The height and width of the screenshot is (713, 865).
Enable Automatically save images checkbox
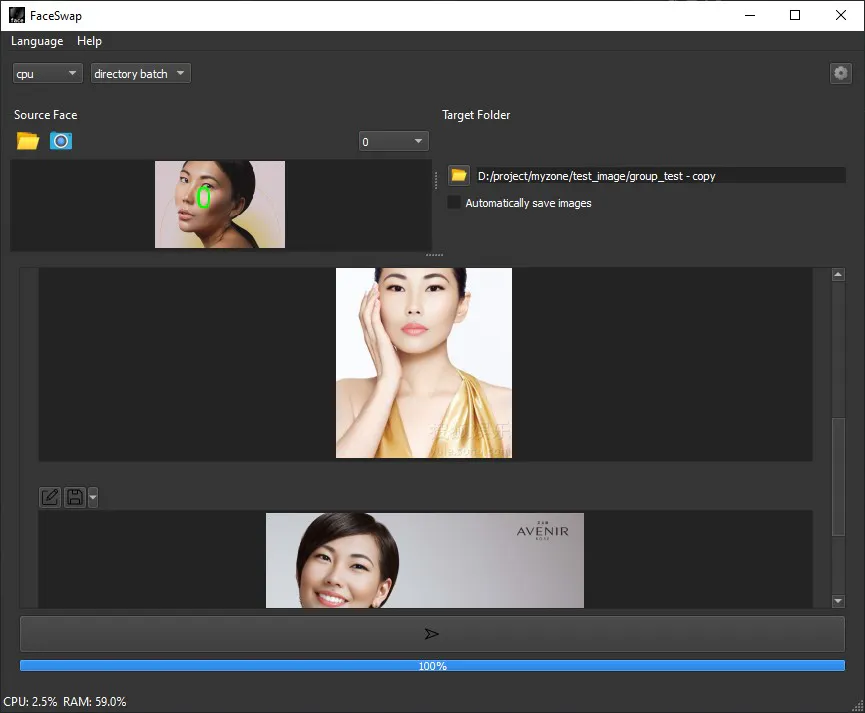click(454, 203)
